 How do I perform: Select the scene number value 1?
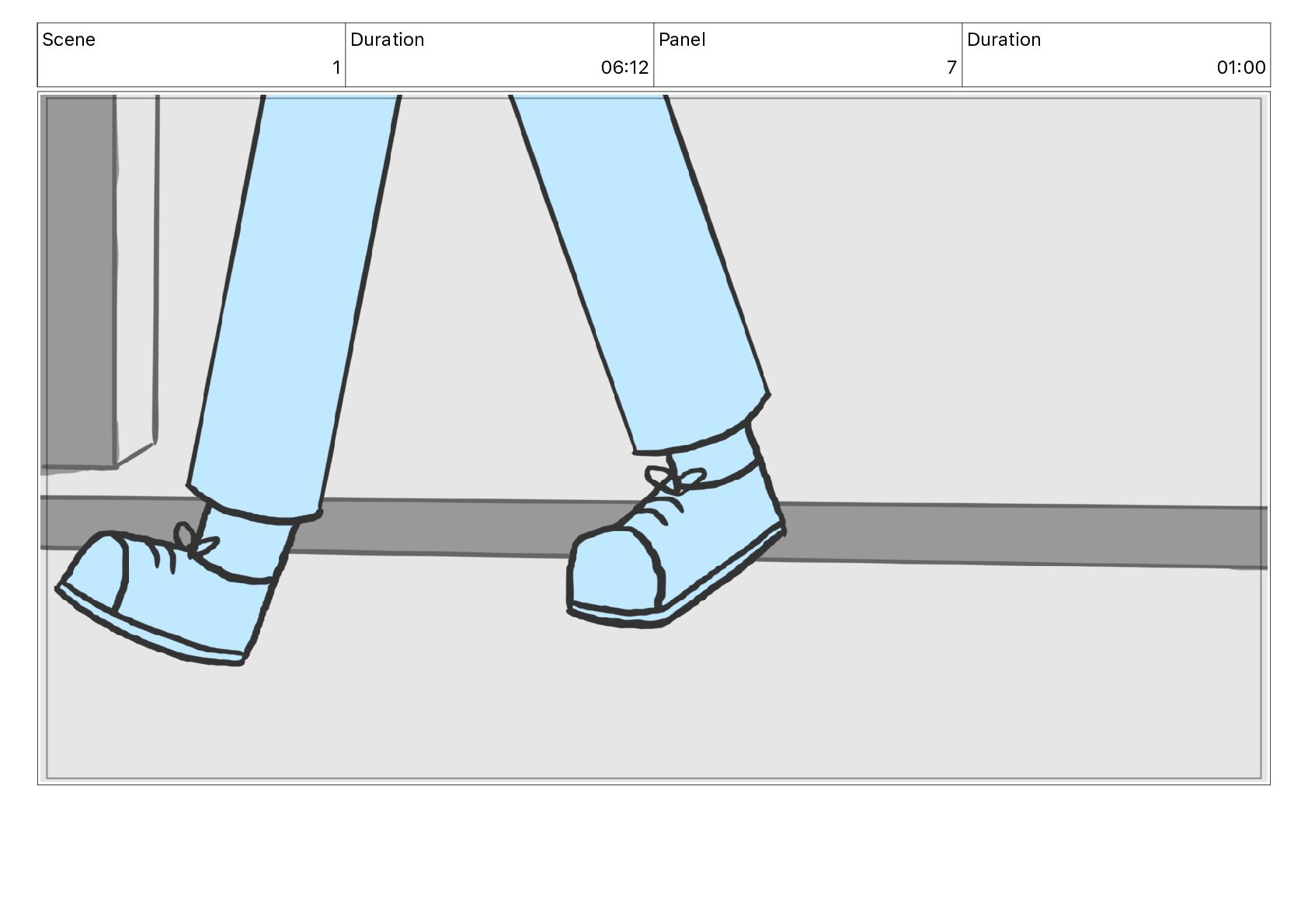click(x=336, y=68)
